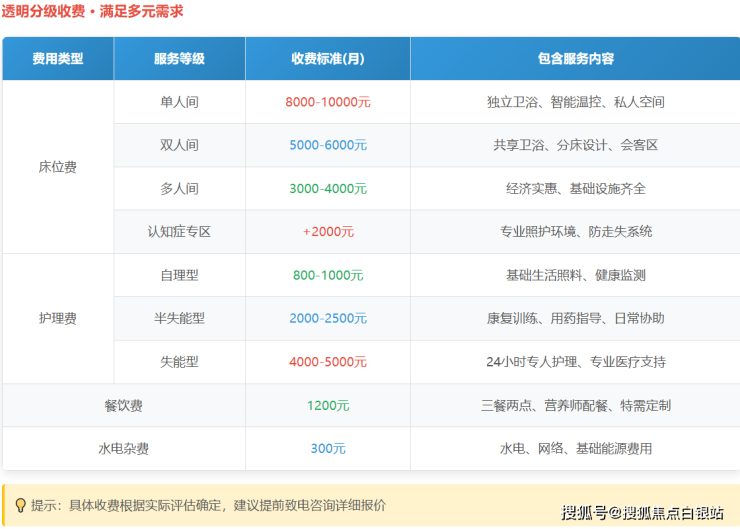740x529 pixels.
Task: Click the 服务等级 column header
Action: click(x=179, y=59)
